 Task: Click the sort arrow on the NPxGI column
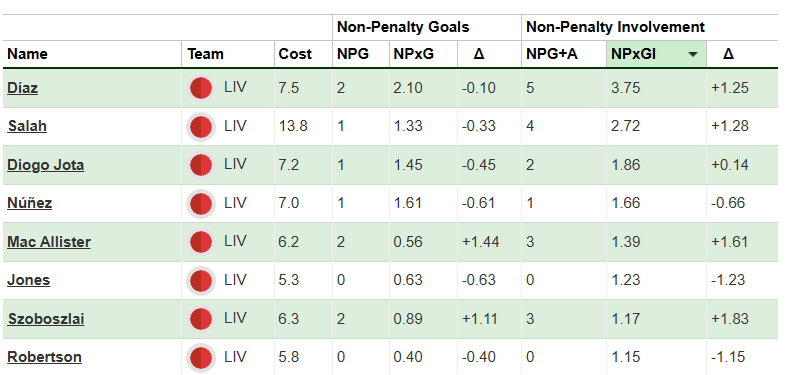(693, 54)
